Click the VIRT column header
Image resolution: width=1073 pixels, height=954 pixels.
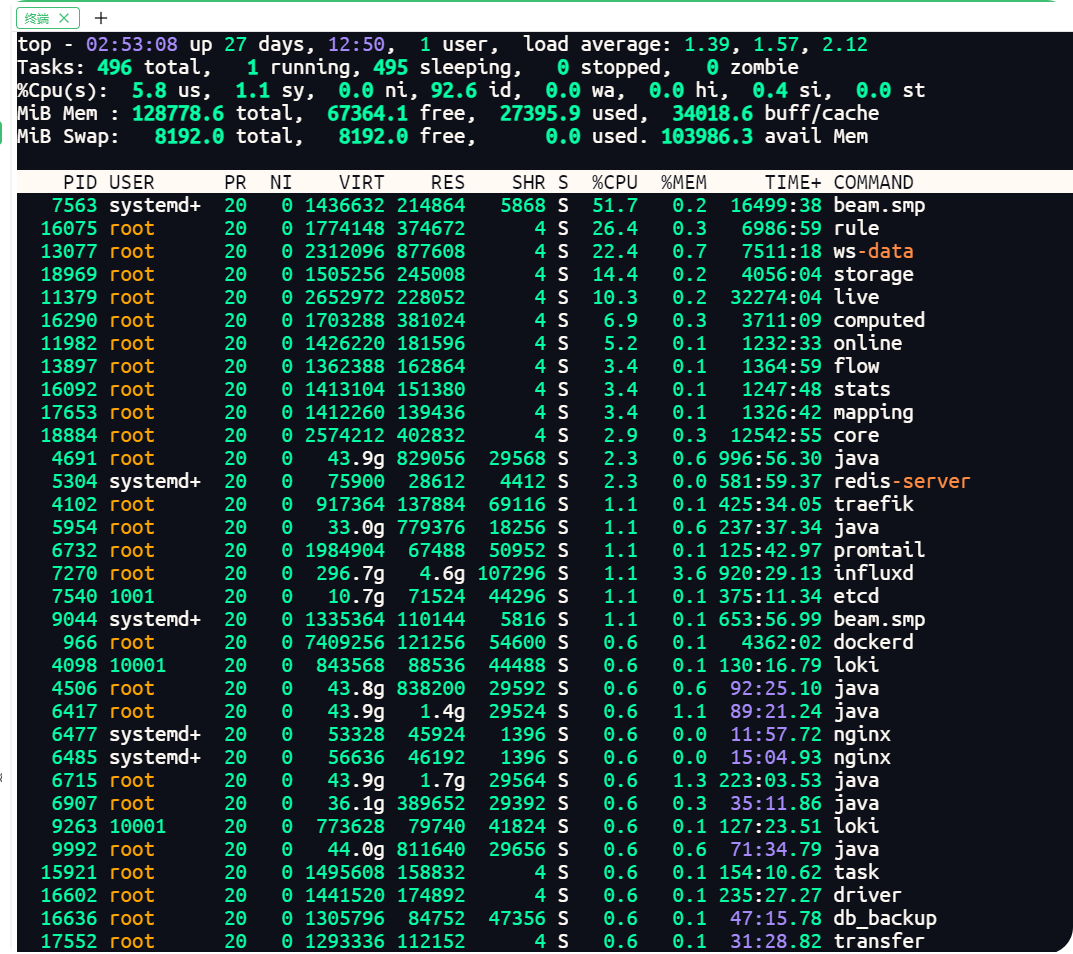point(361,183)
